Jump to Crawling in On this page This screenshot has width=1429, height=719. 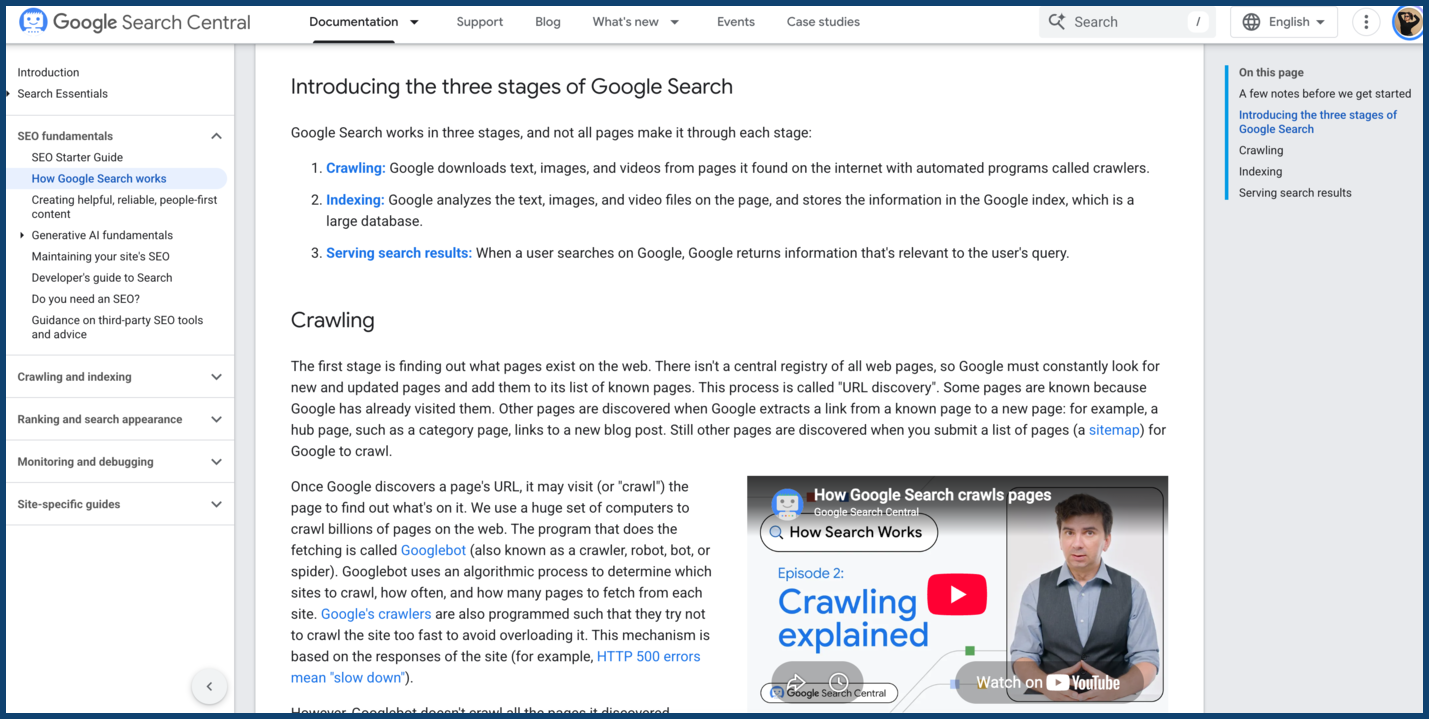coord(1261,150)
